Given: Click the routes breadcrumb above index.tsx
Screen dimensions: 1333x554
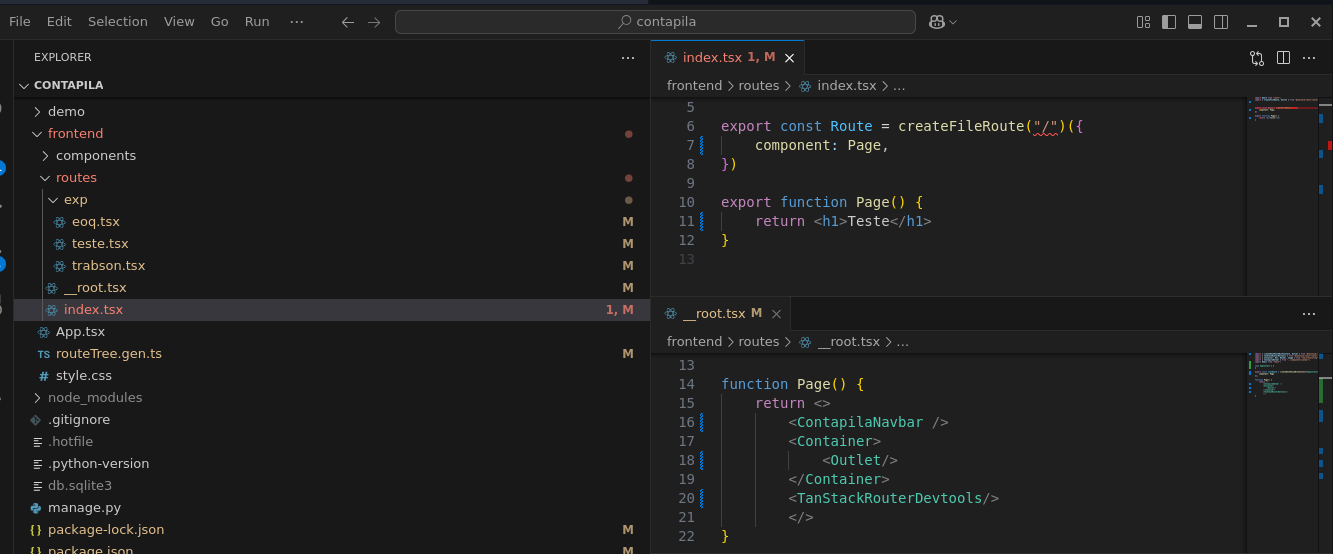Looking at the screenshot, I should click(758, 86).
